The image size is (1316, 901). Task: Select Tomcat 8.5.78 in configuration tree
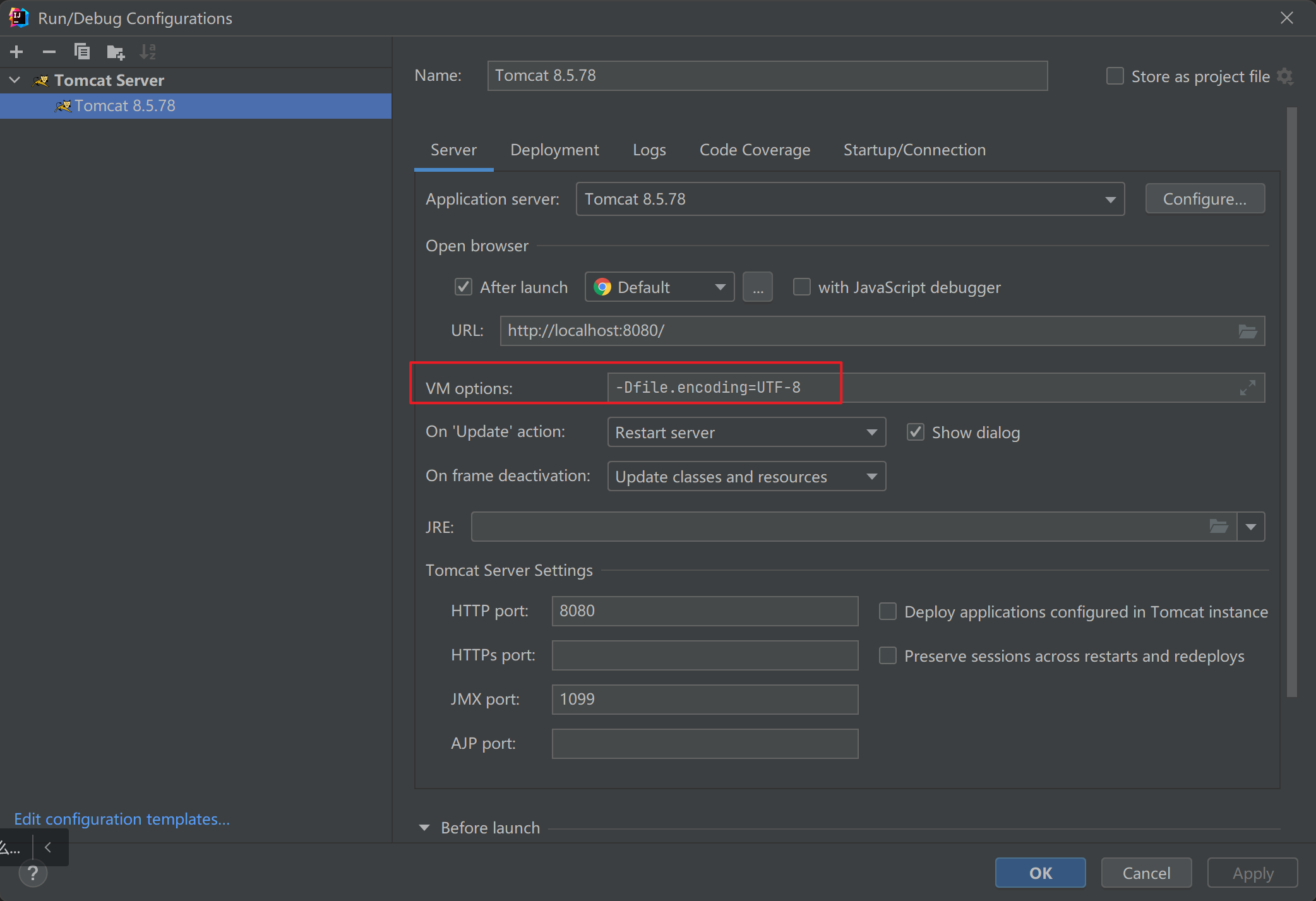[x=196, y=106]
